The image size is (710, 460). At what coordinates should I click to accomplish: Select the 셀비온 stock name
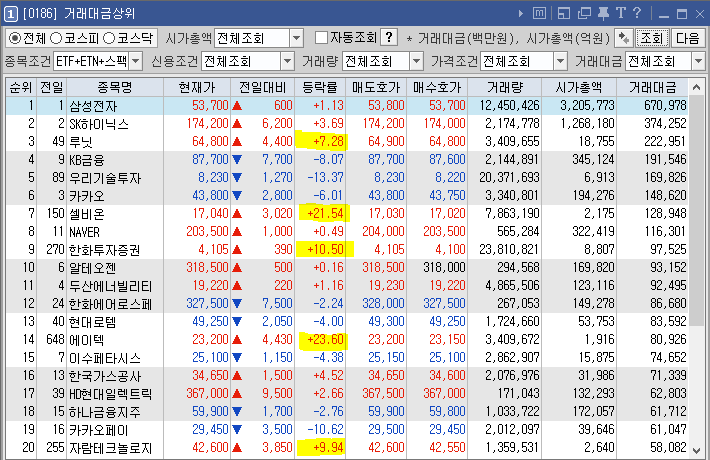pos(86,214)
